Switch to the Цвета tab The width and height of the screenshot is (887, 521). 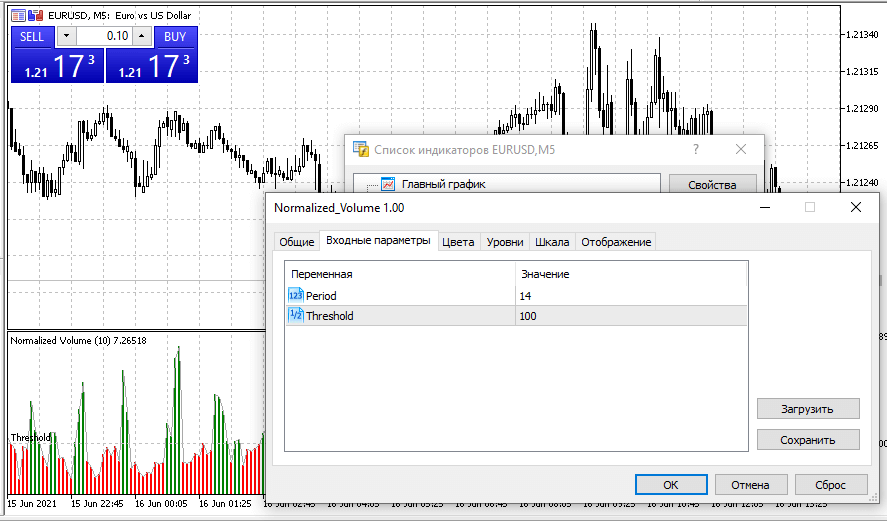pos(458,242)
